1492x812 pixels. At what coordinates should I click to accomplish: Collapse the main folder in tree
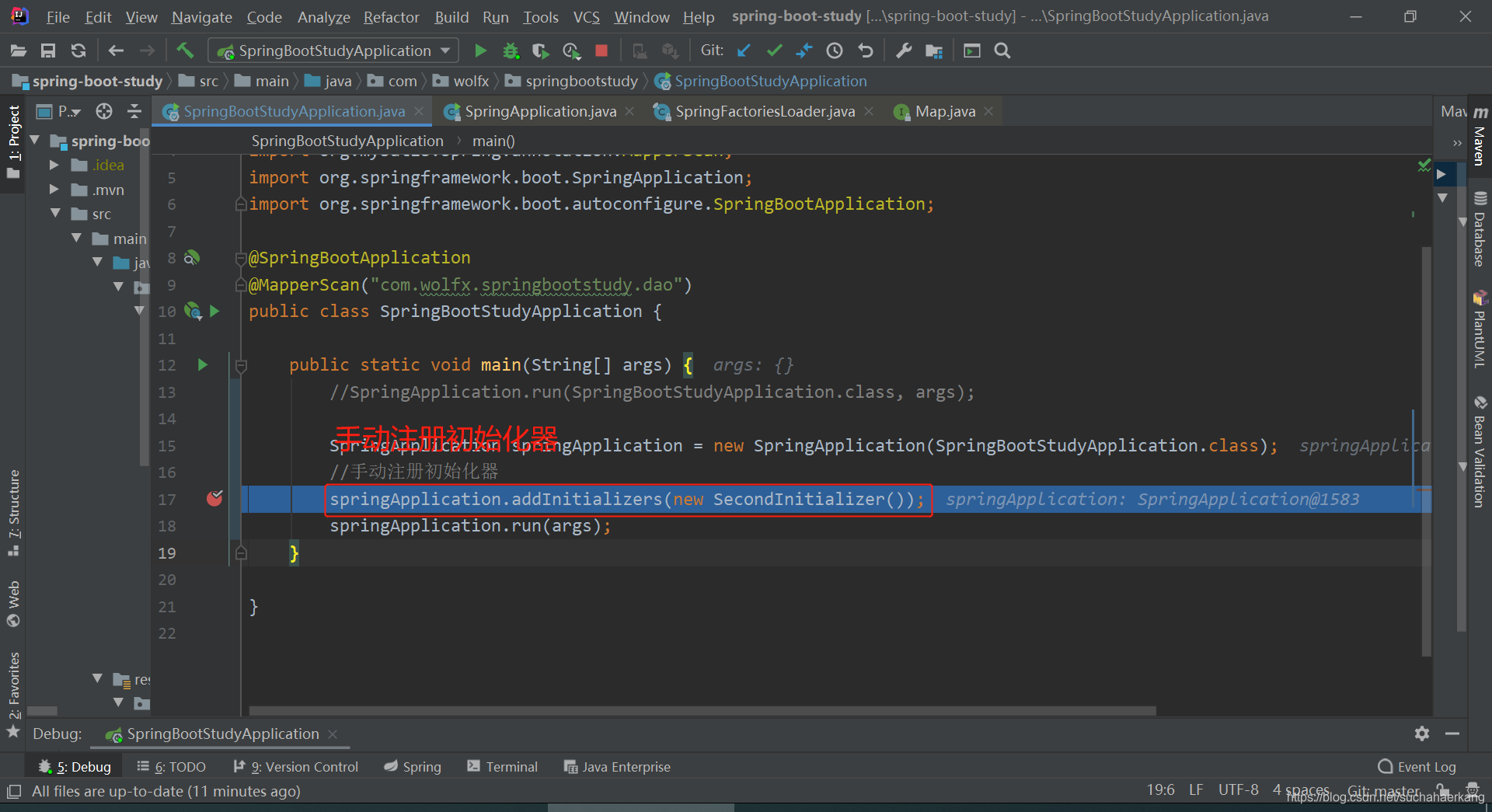[x=76, y=238]
